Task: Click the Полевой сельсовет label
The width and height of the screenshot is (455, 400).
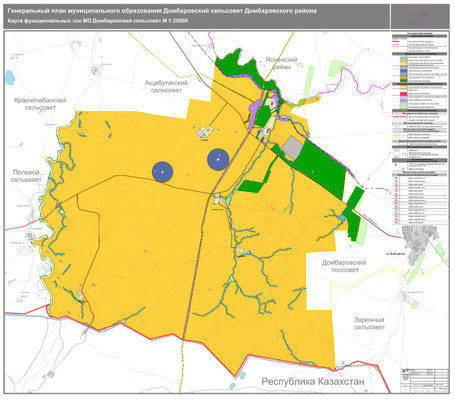Action: (x=26, y=176)
